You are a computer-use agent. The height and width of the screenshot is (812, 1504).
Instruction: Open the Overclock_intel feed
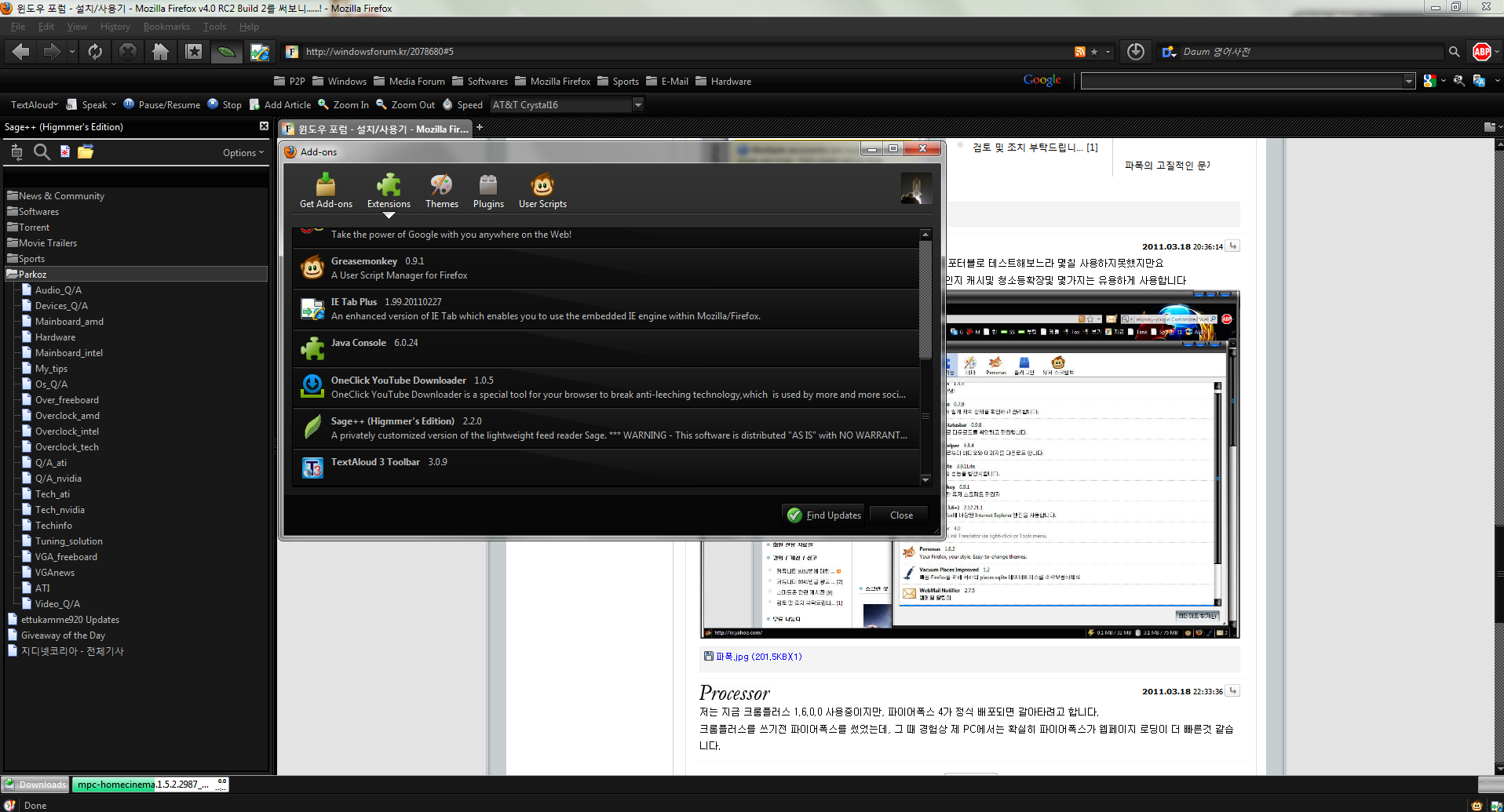(x=67, y=431)
